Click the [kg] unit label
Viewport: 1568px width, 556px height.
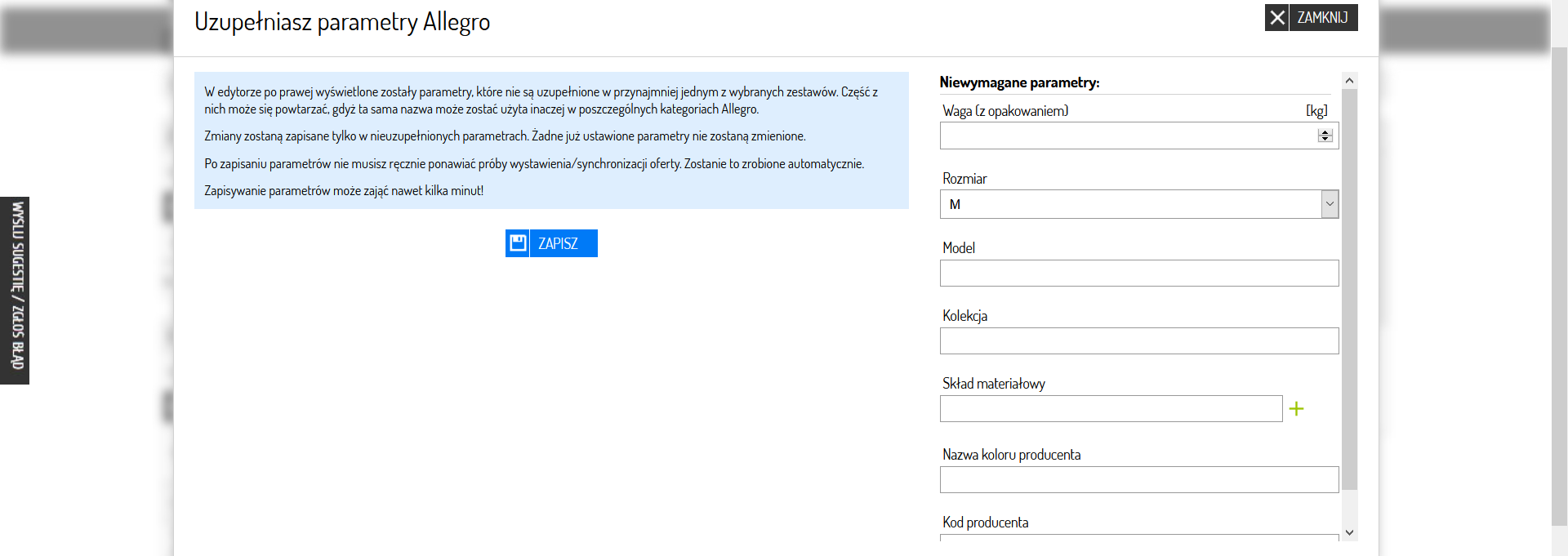(x=1316, y=111)
